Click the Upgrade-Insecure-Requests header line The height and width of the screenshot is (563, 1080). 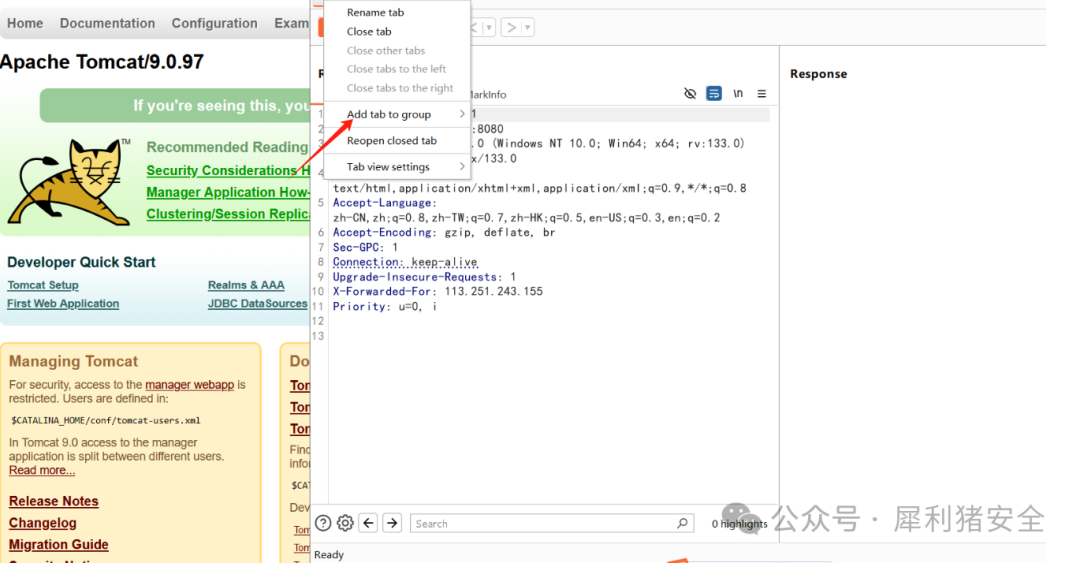424,277
